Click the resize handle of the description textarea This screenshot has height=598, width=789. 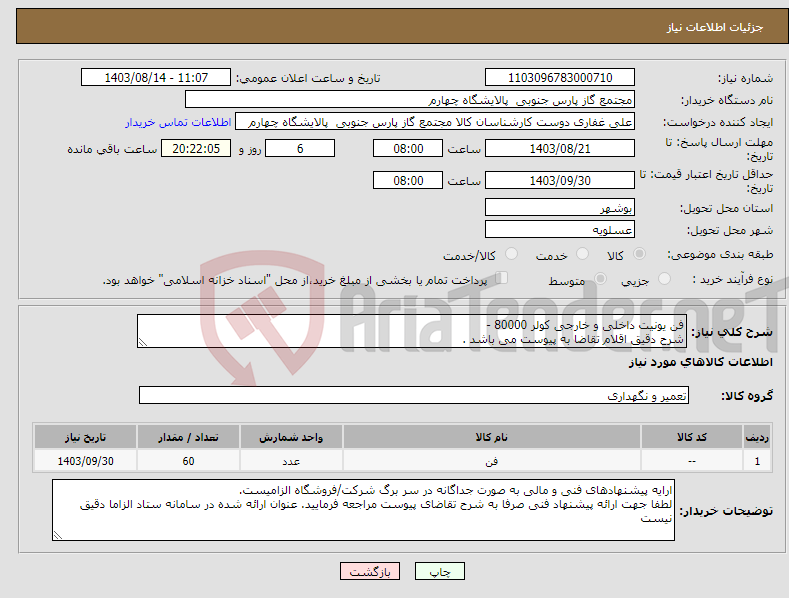[x=143, y=342]
